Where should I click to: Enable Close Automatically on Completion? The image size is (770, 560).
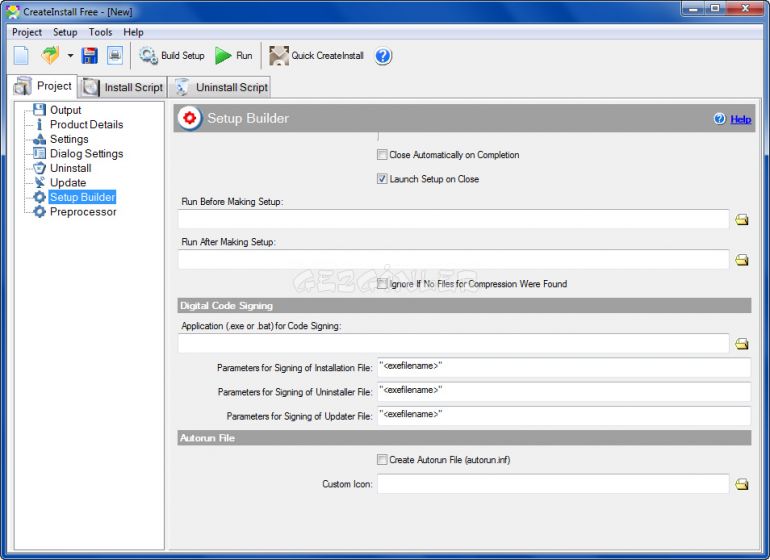pos(382,155)
